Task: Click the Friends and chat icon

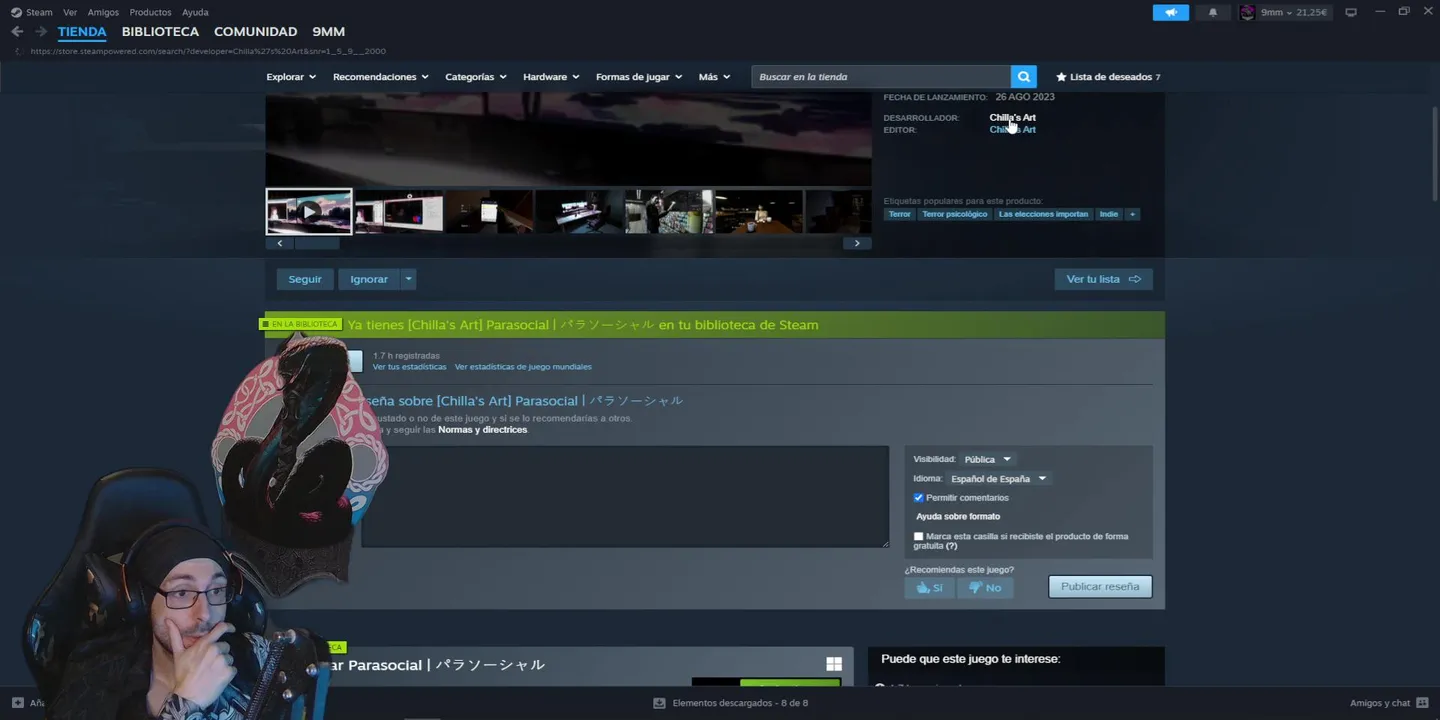Action: tap(1422, 703)
